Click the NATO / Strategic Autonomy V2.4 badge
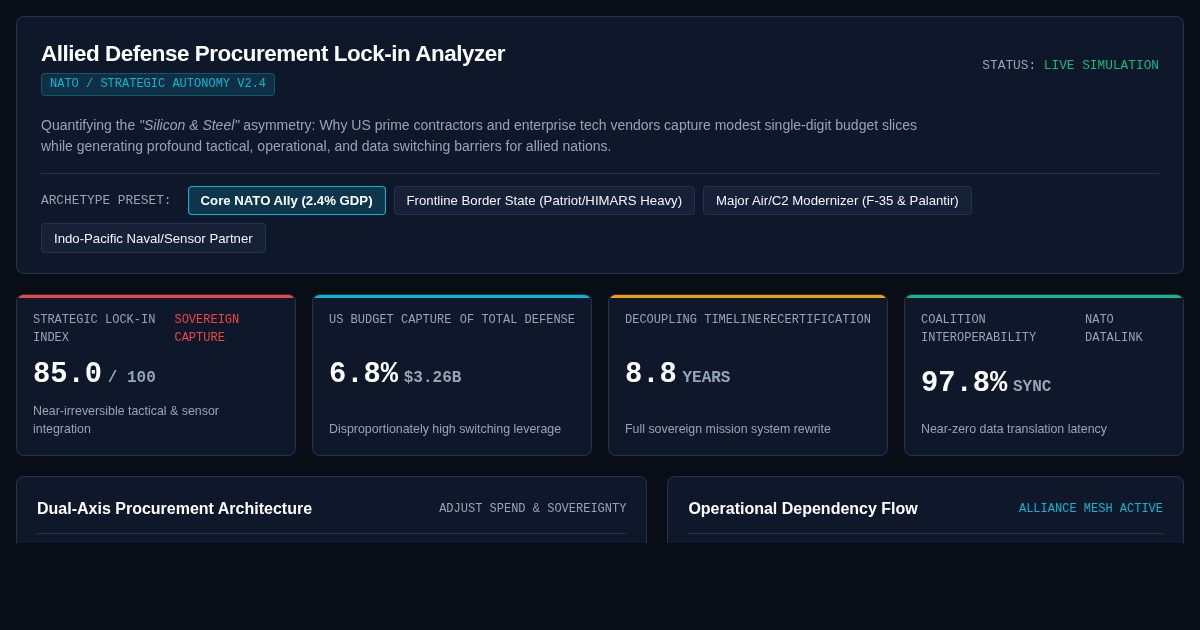This screenshot has height=630, width=1200. click(158, 84)
